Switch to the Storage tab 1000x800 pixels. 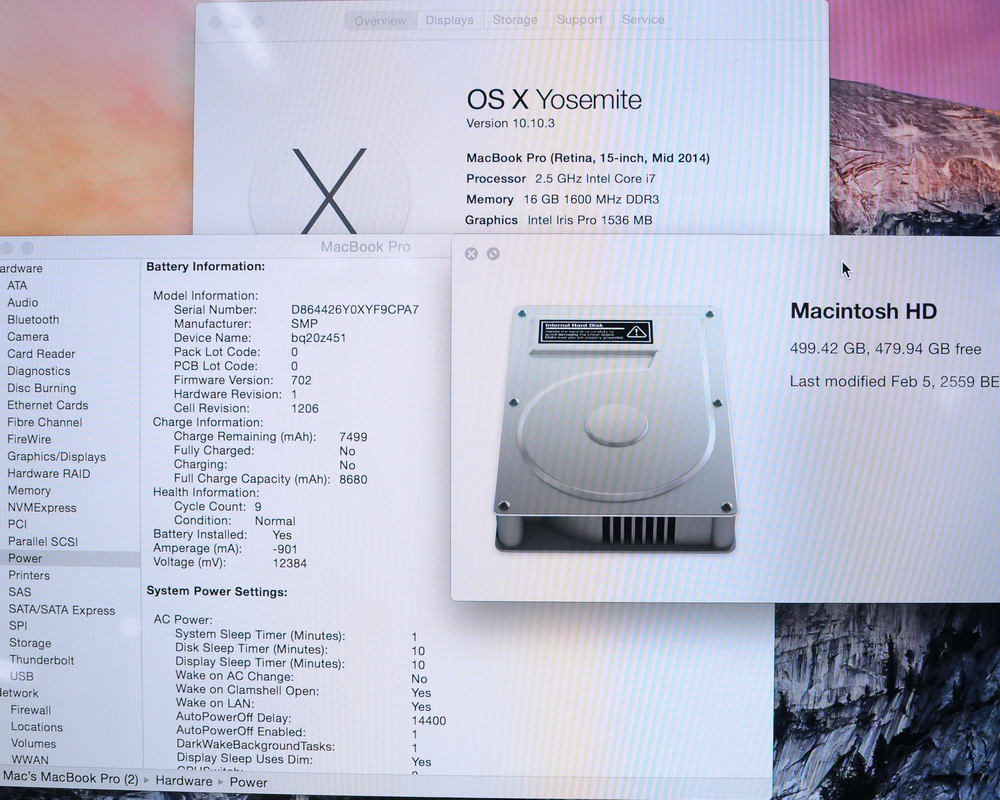coord(515,20)
